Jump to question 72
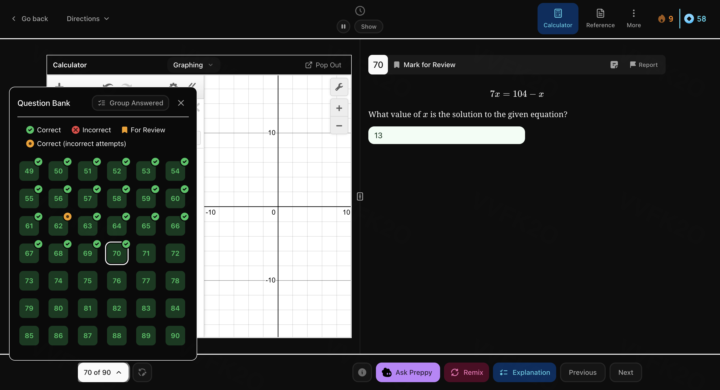This screenshot has width=720, height=390. pyautogui.click(x=175, y=253)
